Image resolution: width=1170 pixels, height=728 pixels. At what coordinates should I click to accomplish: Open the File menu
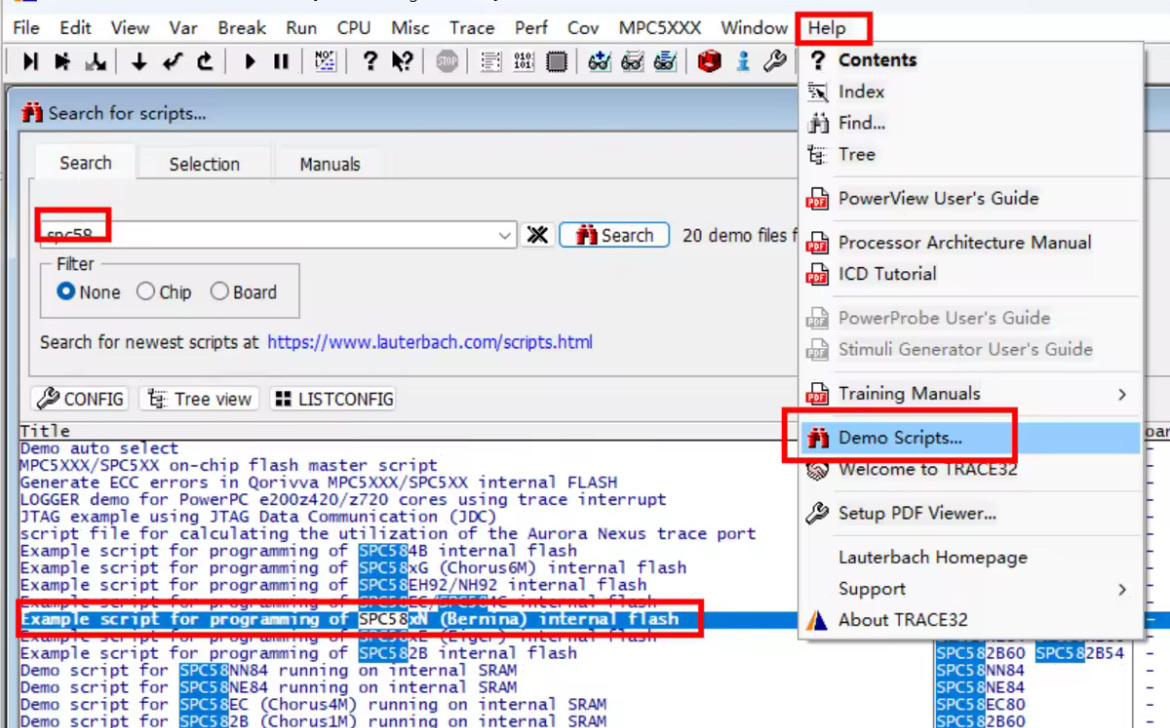26,28
